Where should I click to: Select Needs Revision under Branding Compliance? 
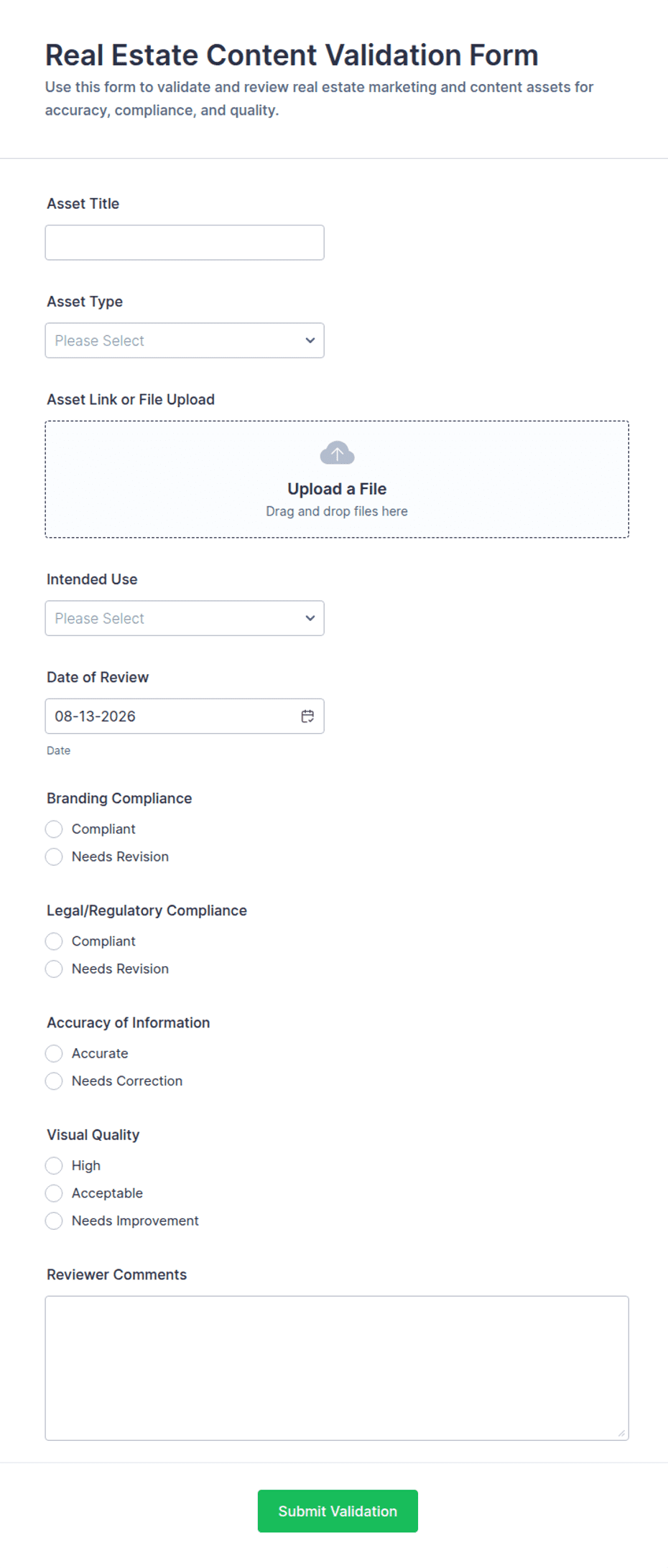[x=54, y=857]
